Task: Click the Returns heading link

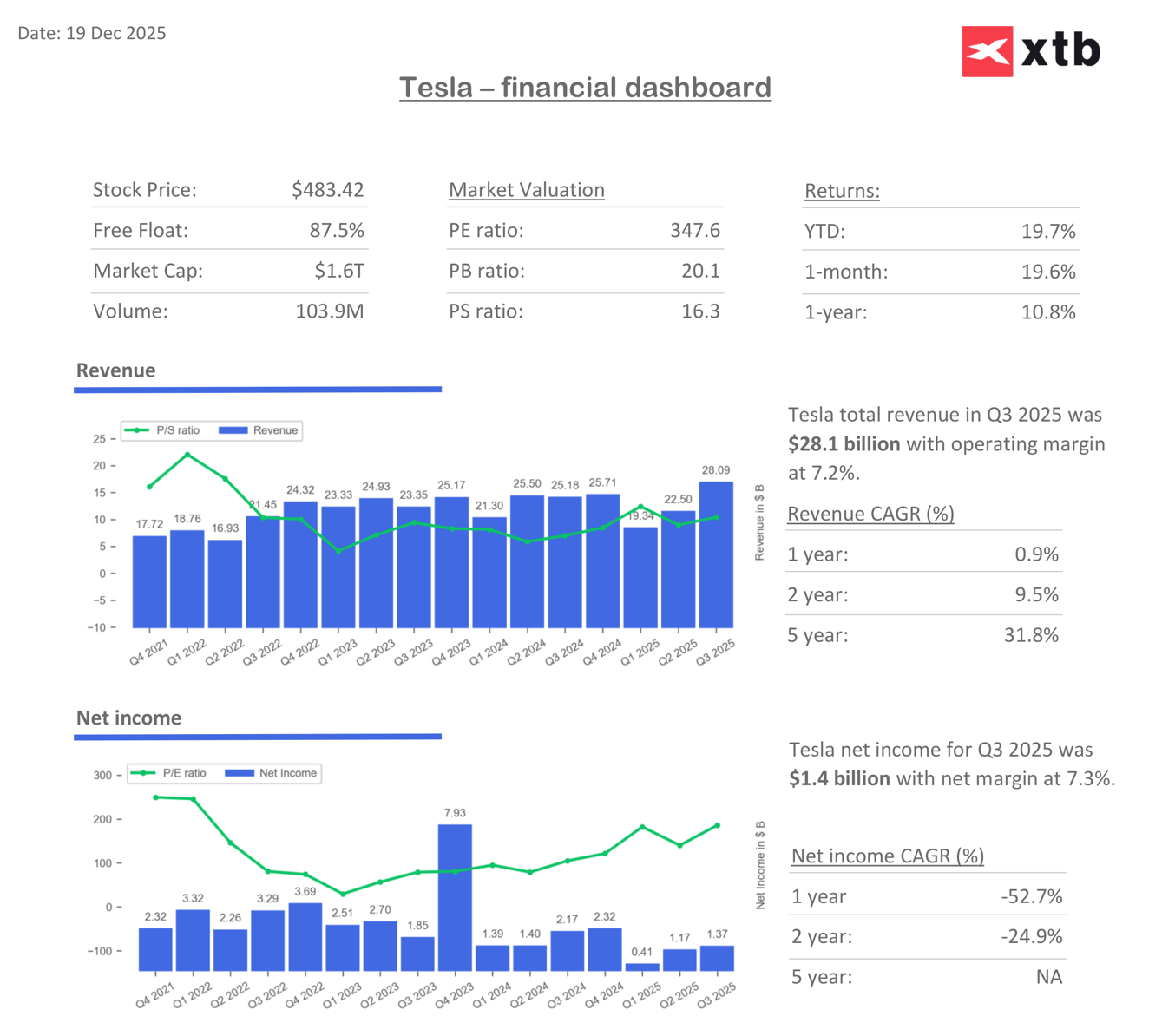Action: 841,190
